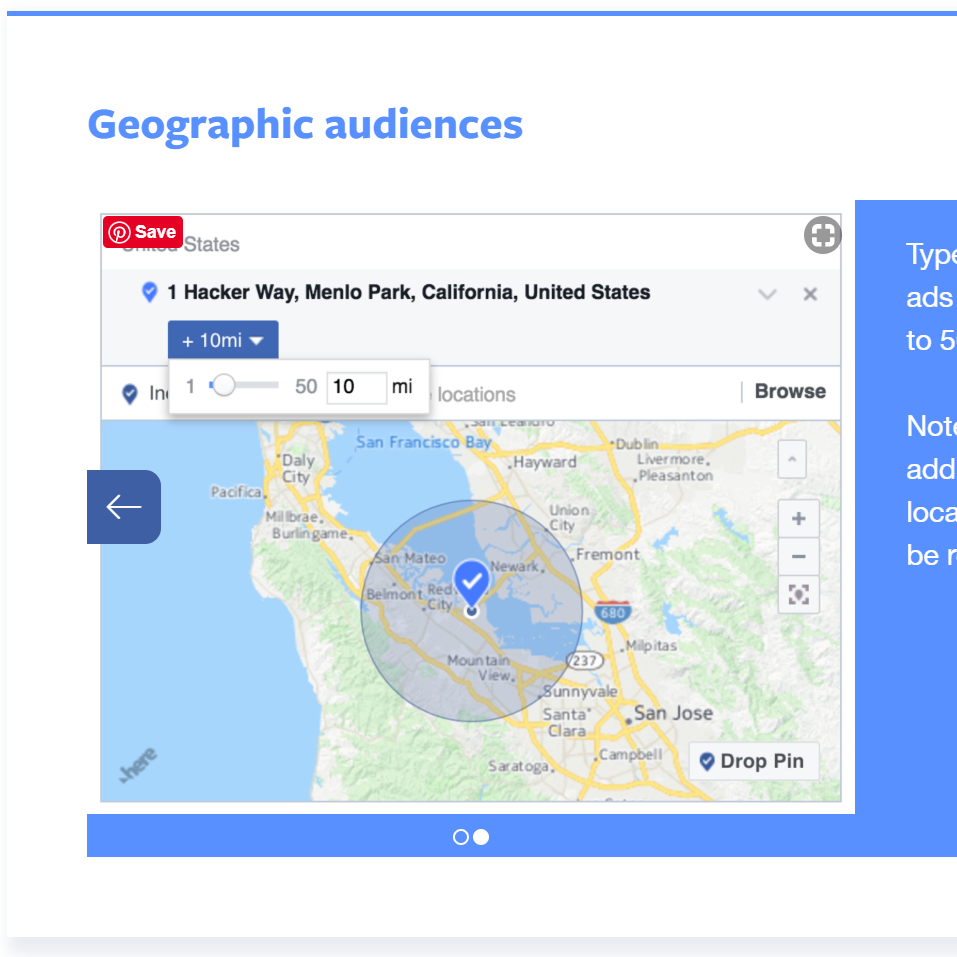The image size is (957, 957).
Task: Click the route 237 marker on map
Action: tap(584, 660)
